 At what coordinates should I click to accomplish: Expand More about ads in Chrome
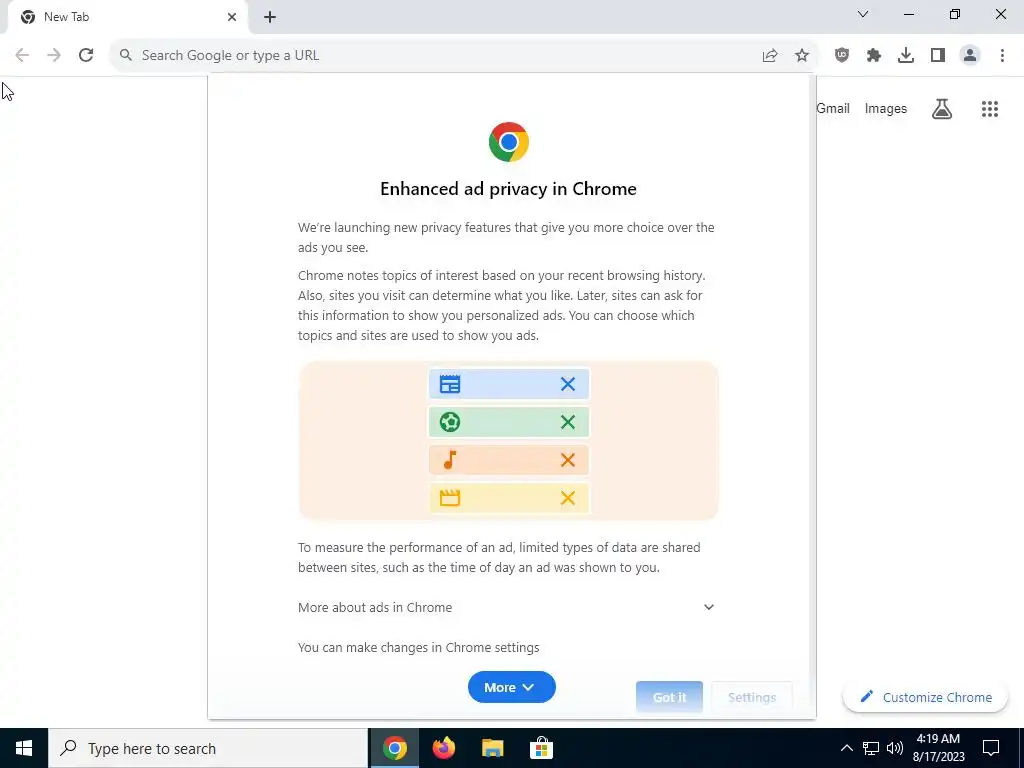click(x=507, y=607)
